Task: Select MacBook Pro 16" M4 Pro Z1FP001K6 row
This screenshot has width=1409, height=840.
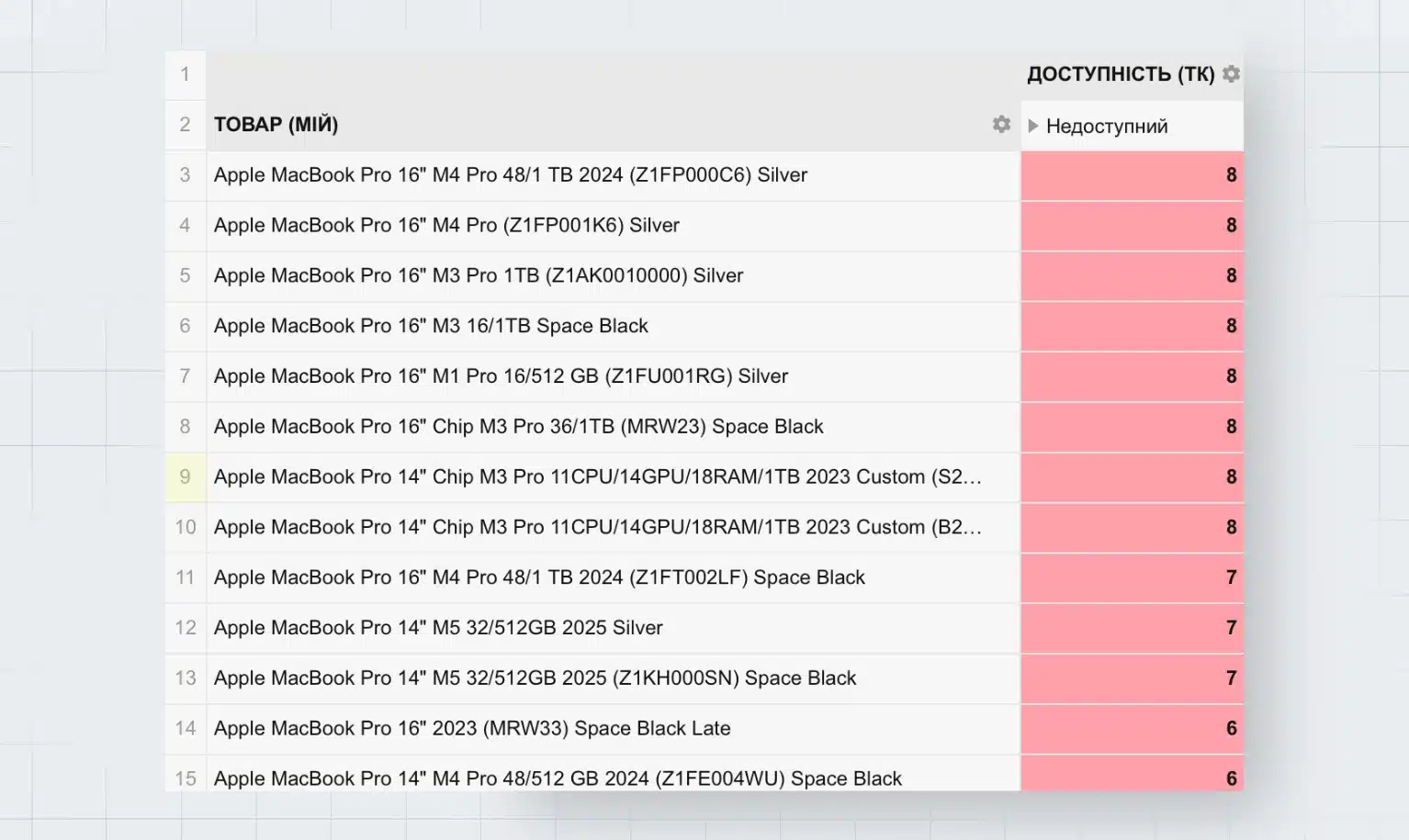Action: coord(446,226)
